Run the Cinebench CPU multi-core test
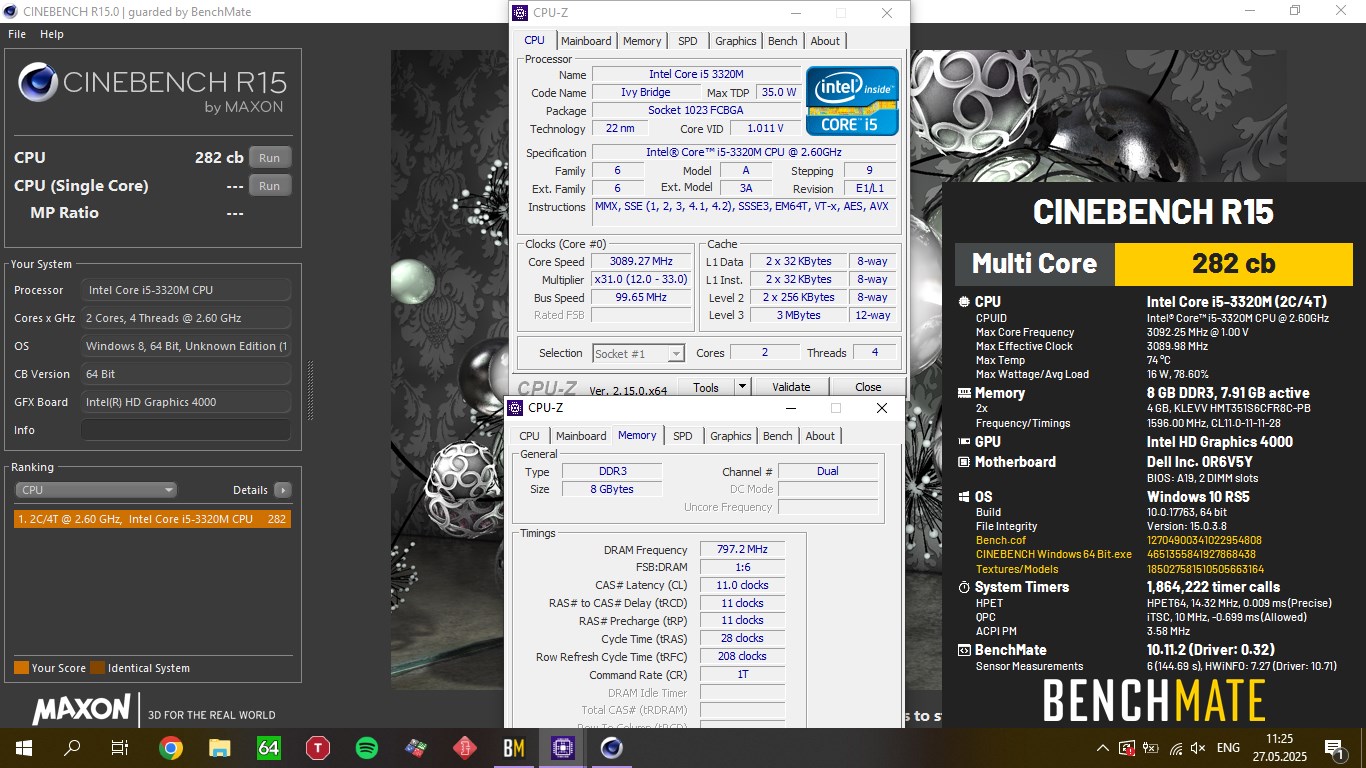The image size is (1366, 768). (x=270, y=158)
